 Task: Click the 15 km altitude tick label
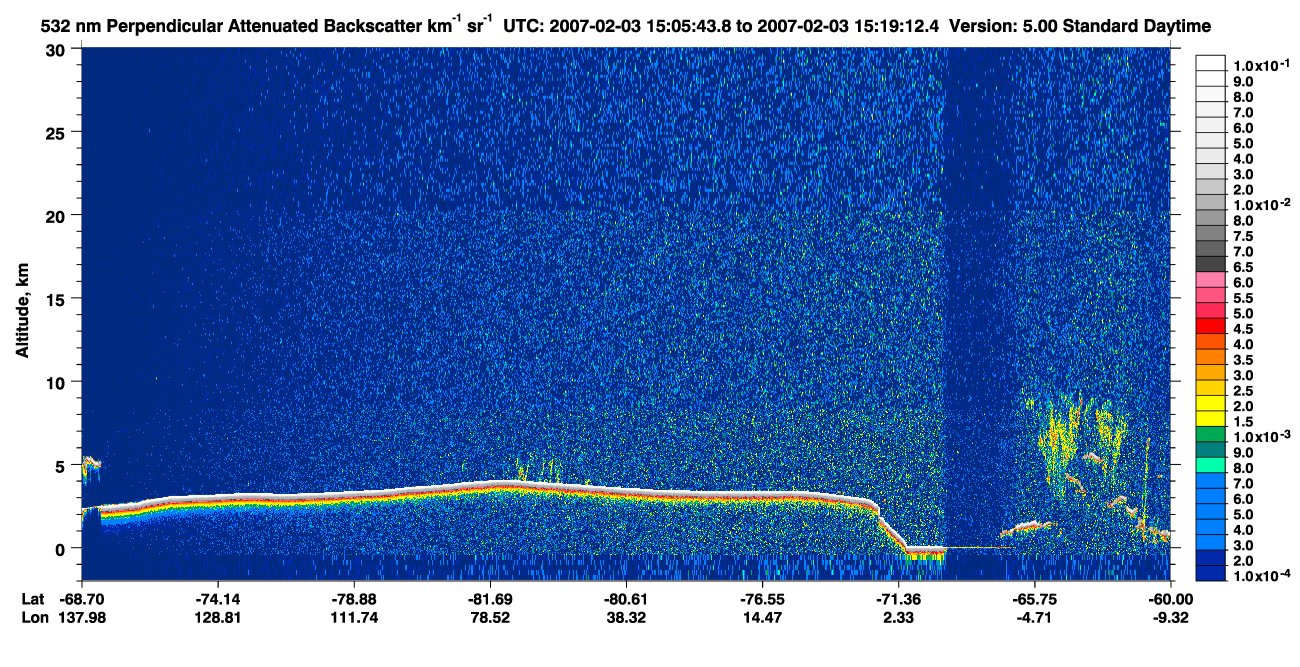[59, 299]
